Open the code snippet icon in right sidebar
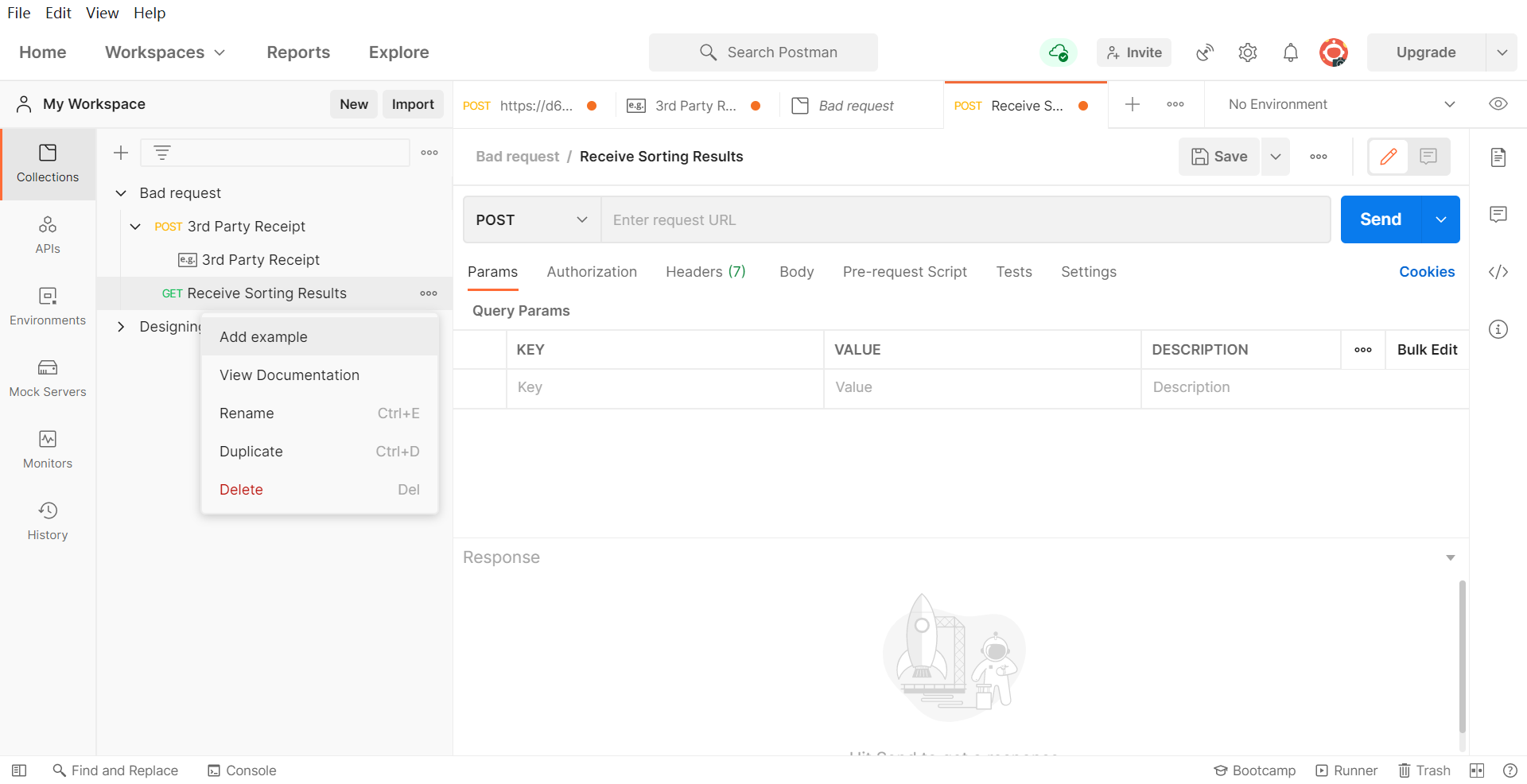This screenshot has width=1527, height=784. pos(1498,272)
